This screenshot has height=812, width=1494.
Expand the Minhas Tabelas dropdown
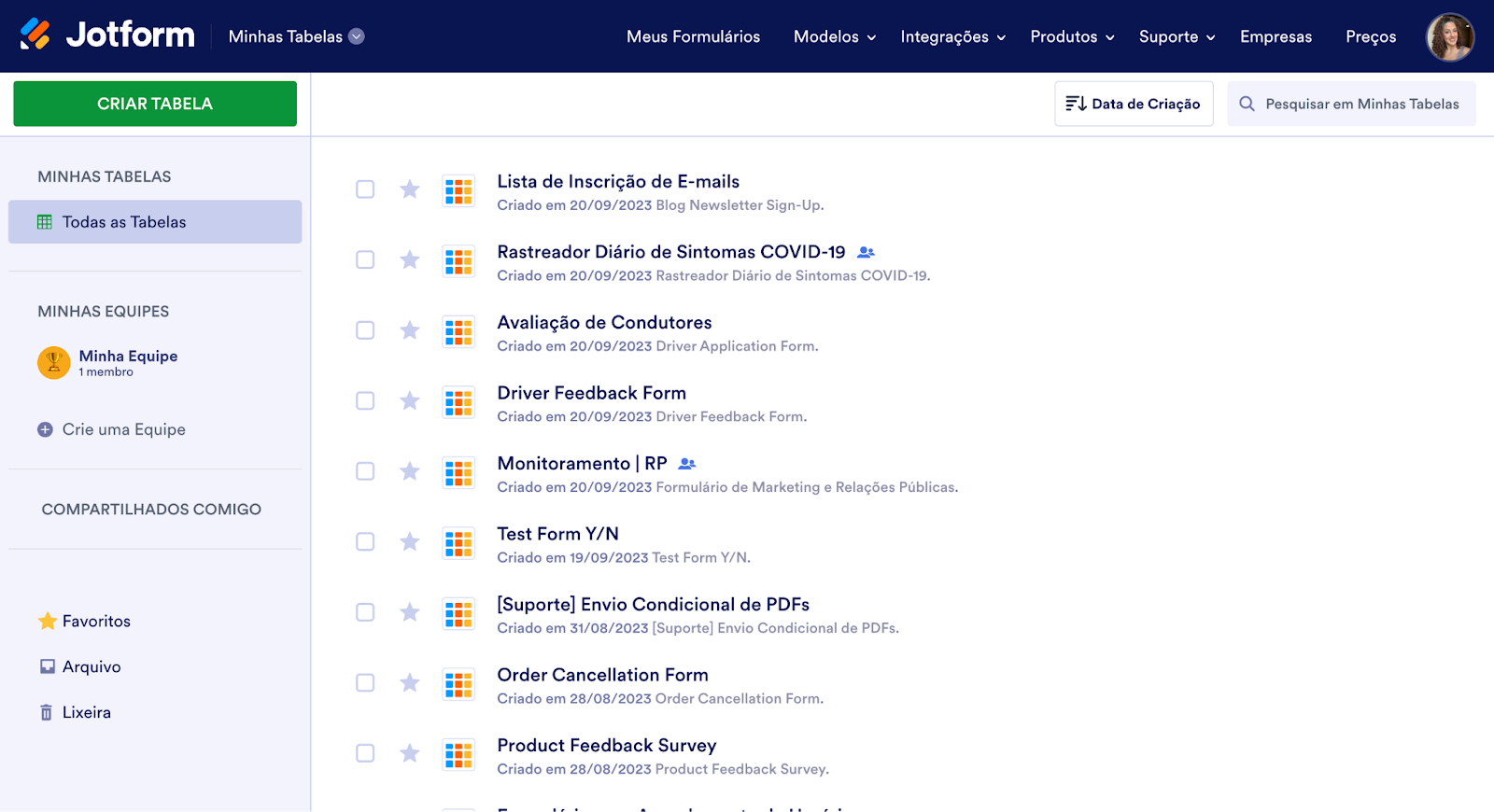pos(357,36)
